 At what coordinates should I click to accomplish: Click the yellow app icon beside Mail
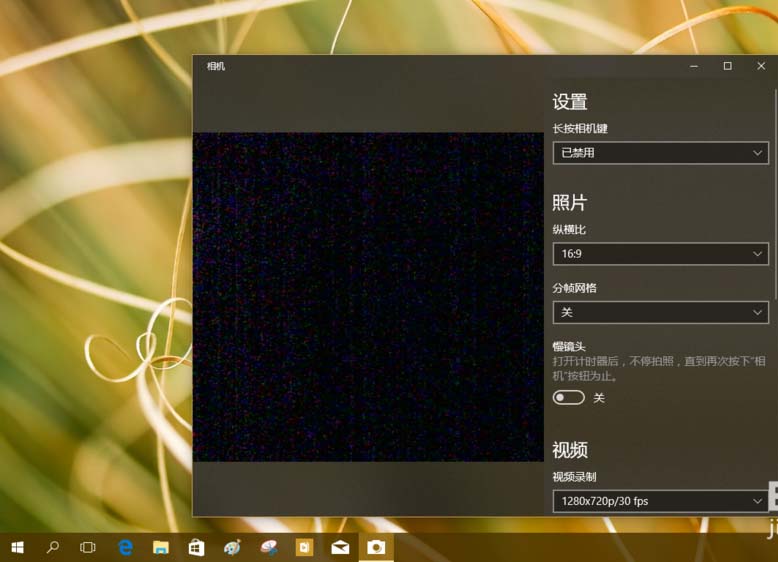(304, 547)
